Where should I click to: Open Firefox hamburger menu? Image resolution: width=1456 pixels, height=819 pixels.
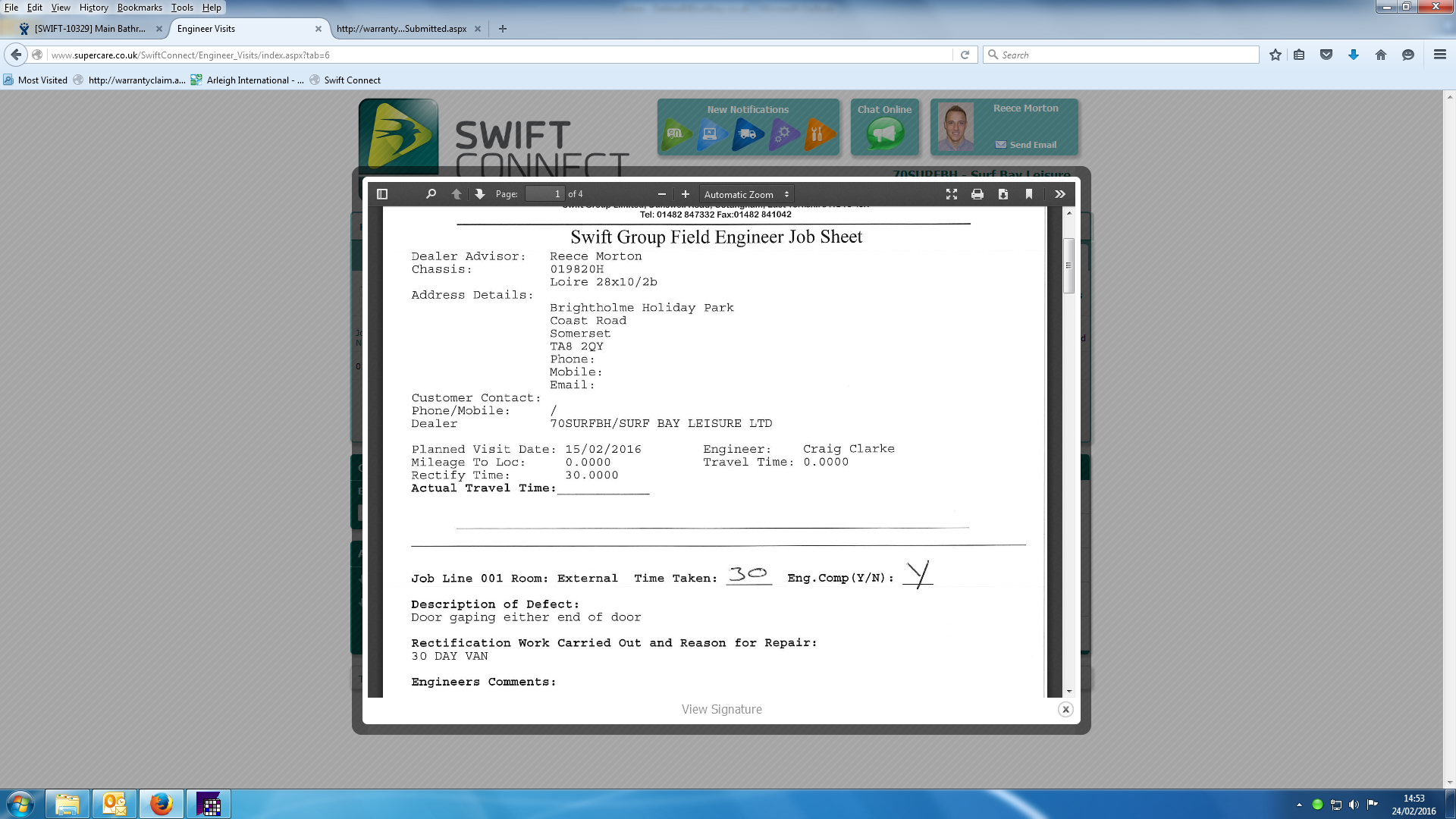pyautogui.click(x=1439, y=55)
